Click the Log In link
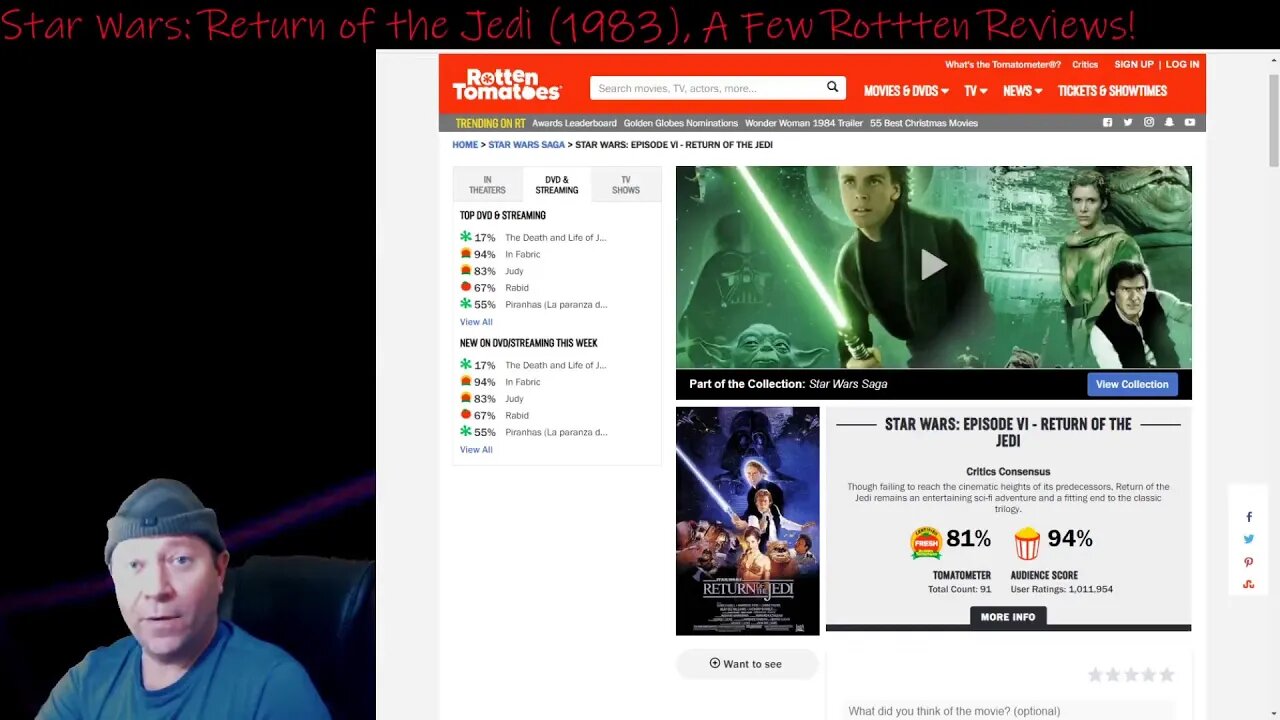 pyautogui.click(x=1182, y=64)
